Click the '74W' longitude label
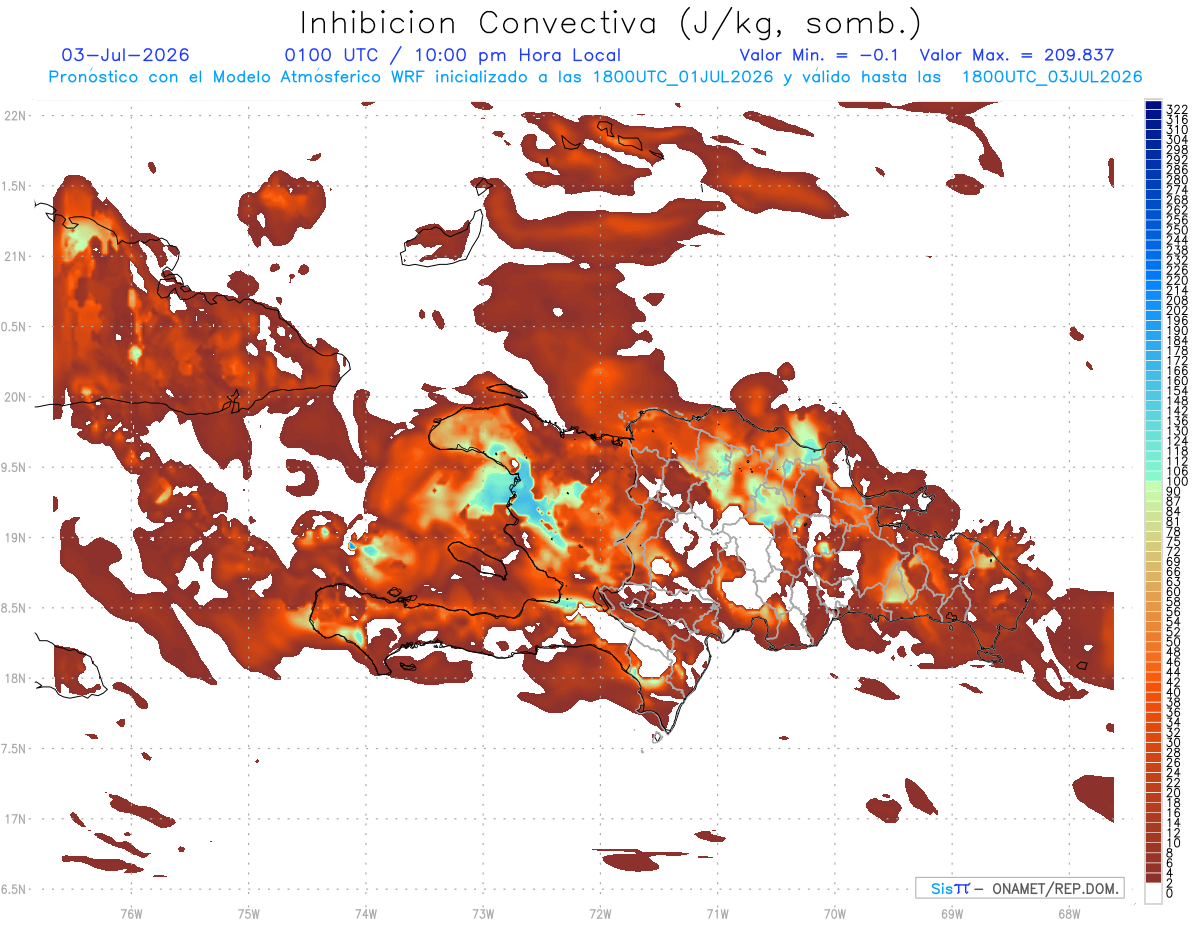The height and width of the screenshot is (927, 1200). click(x=366, y=913)
